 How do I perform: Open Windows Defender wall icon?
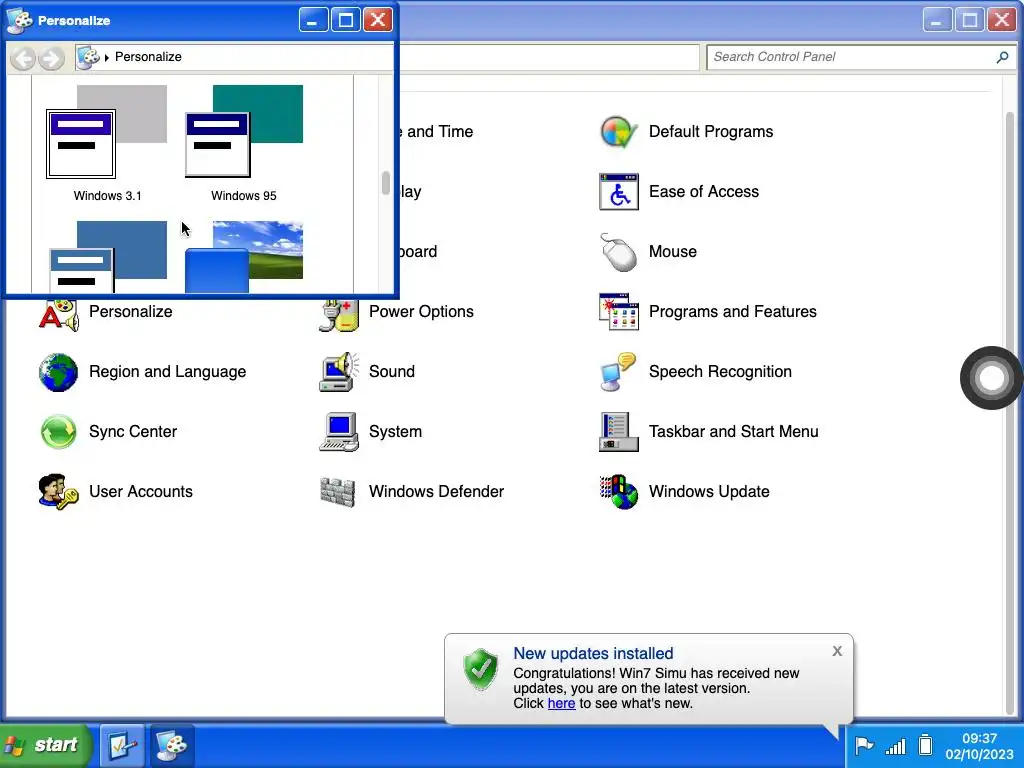coord(338,492)
